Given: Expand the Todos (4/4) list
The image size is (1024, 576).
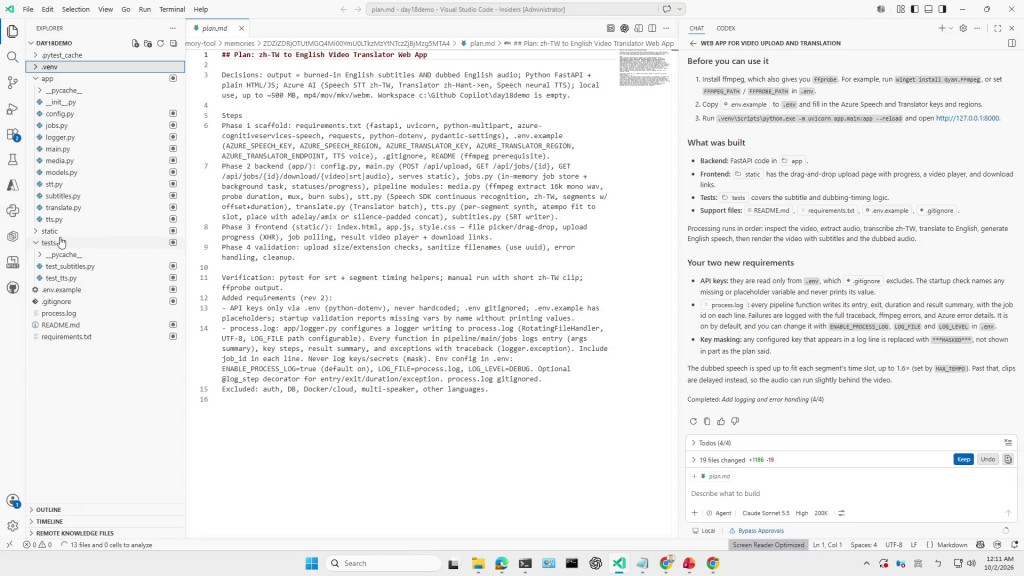Looking at the screenshot, I should click(694, 443).
